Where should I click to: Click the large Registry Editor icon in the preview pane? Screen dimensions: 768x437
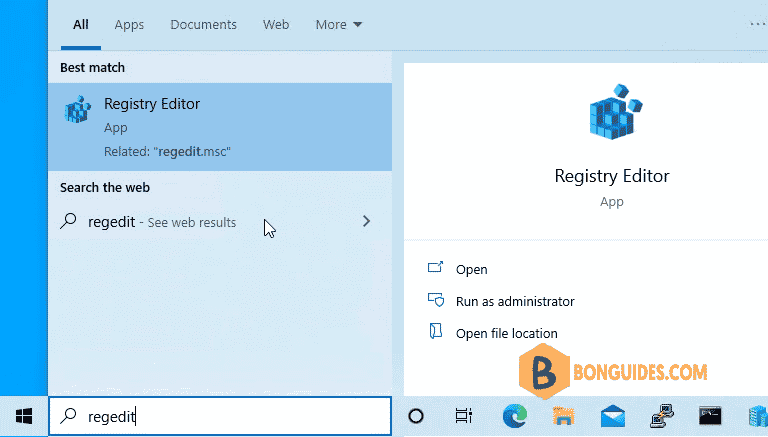coord(616,111)
